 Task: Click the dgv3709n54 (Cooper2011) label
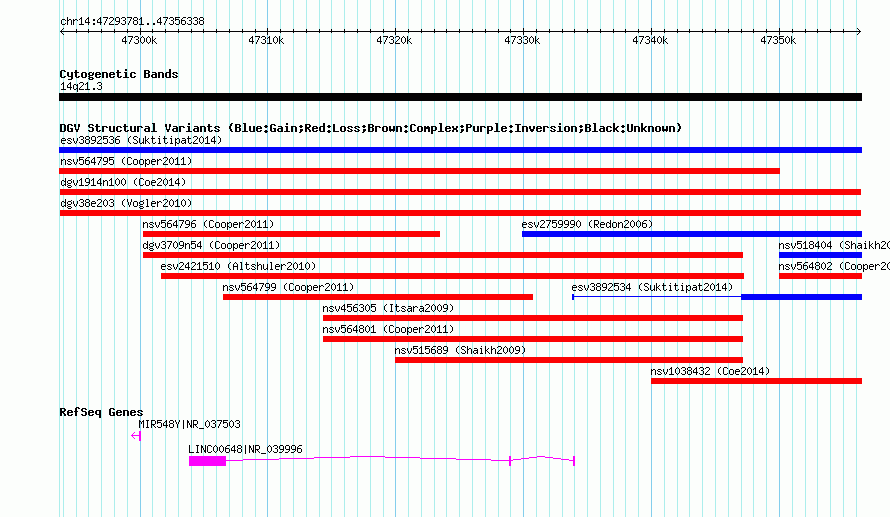tap(211, 245)
